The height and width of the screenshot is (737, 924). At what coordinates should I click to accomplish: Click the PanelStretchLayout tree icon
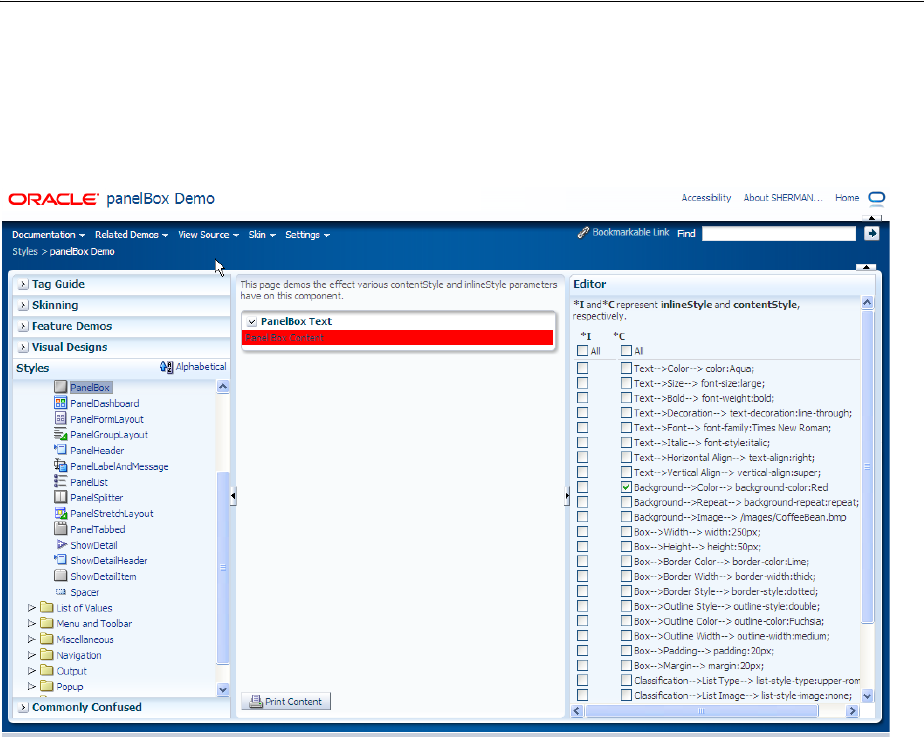(60, 513)
